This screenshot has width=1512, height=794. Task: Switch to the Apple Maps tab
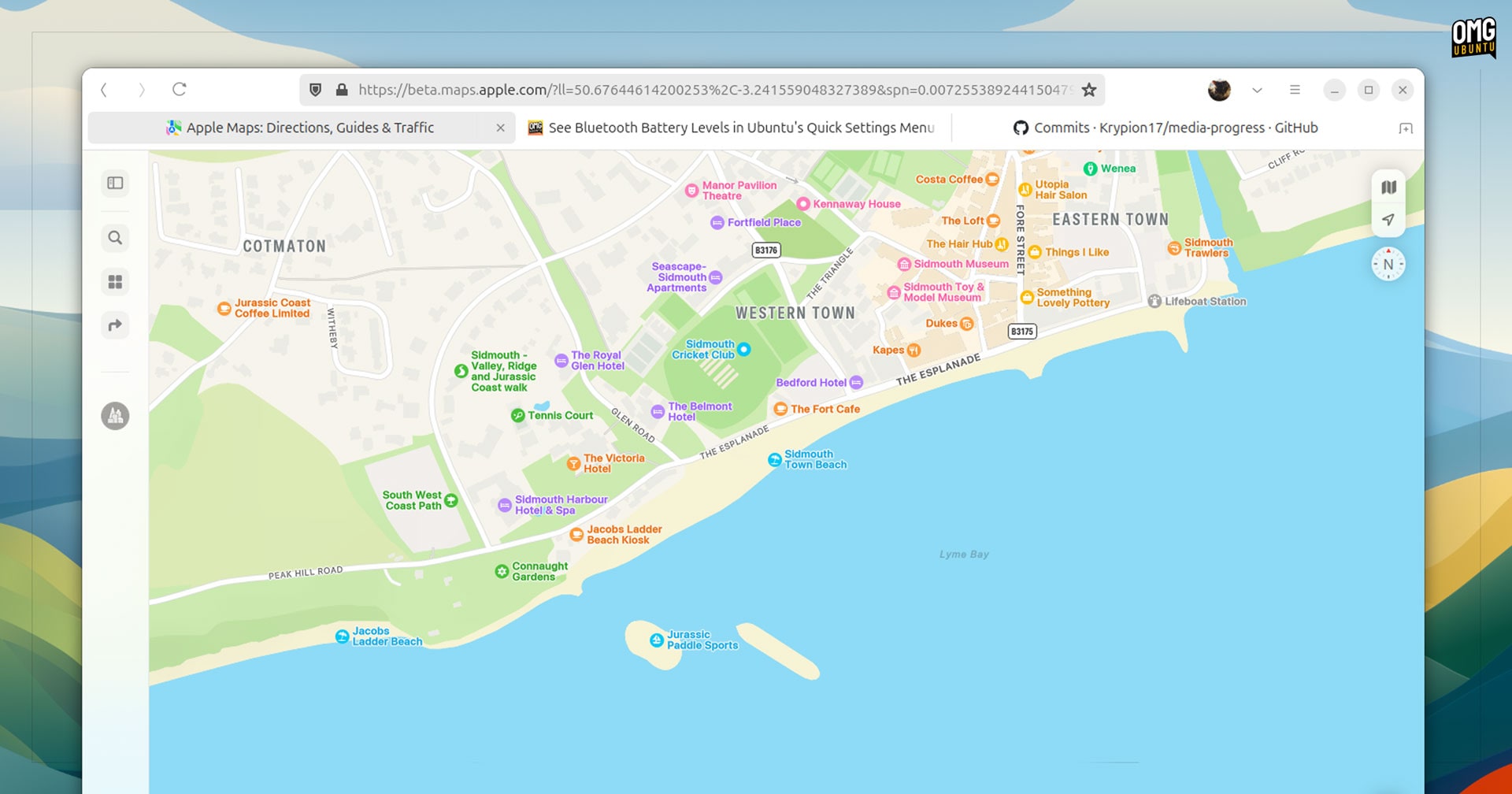(x=301, y=128)
